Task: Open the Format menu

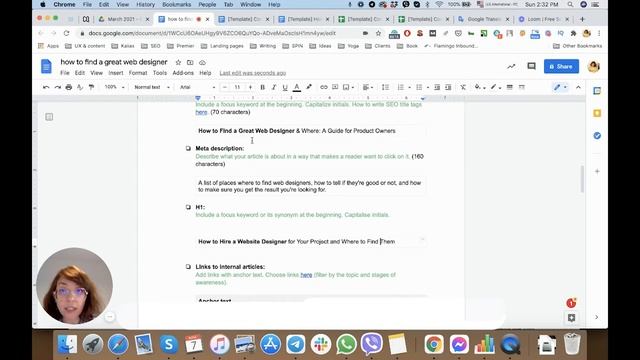Action: coord(138,73)
